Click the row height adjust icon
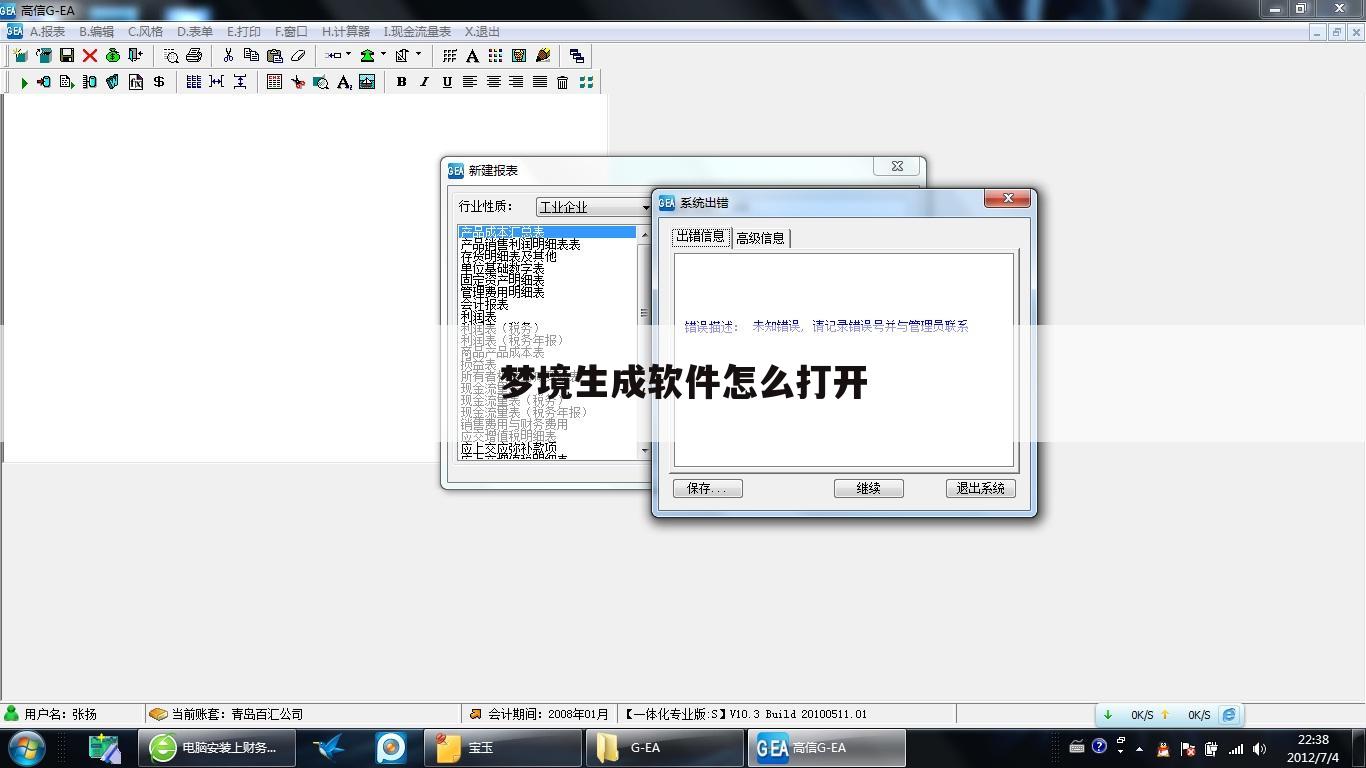 pos(240,82)
